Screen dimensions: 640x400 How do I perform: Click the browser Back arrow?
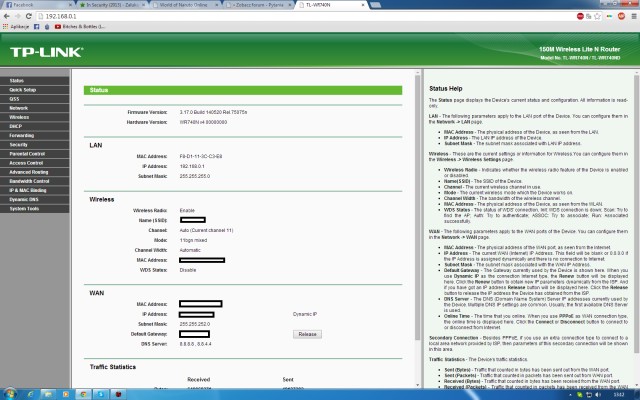coord(6,16)
